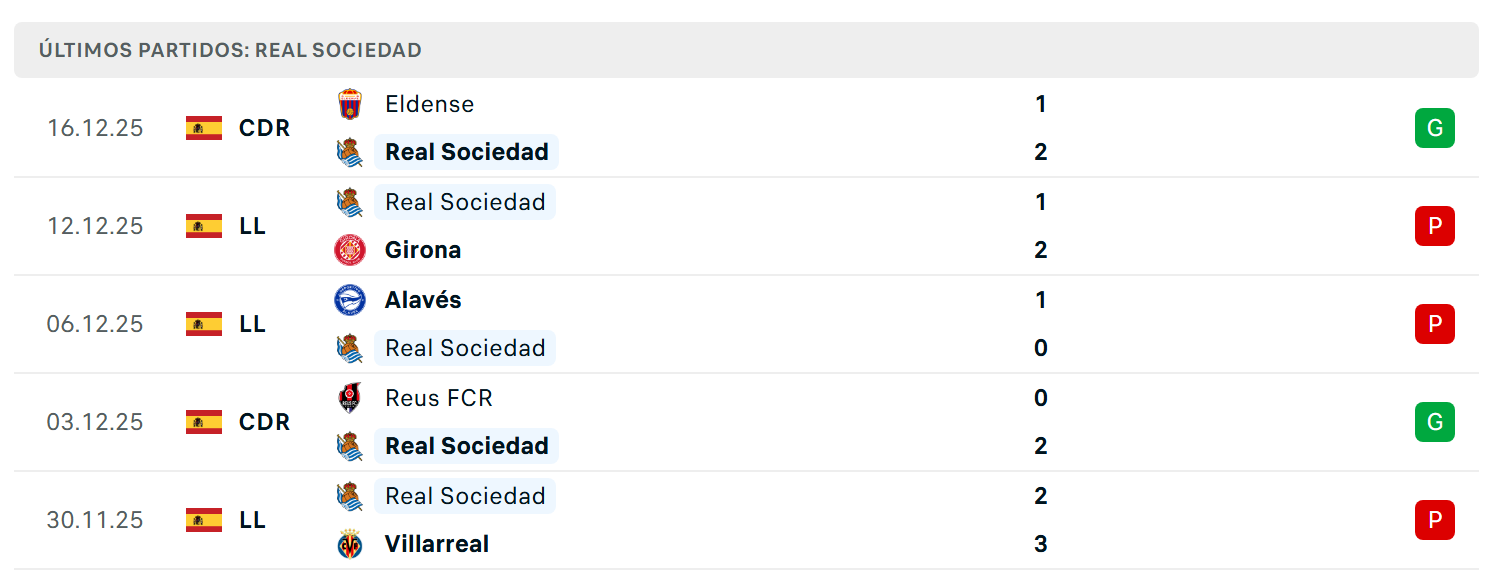Viewport: 1495px width, 586px height.
Task: Click the Reus FCR club crest
Action: click(x=349, y=398)
